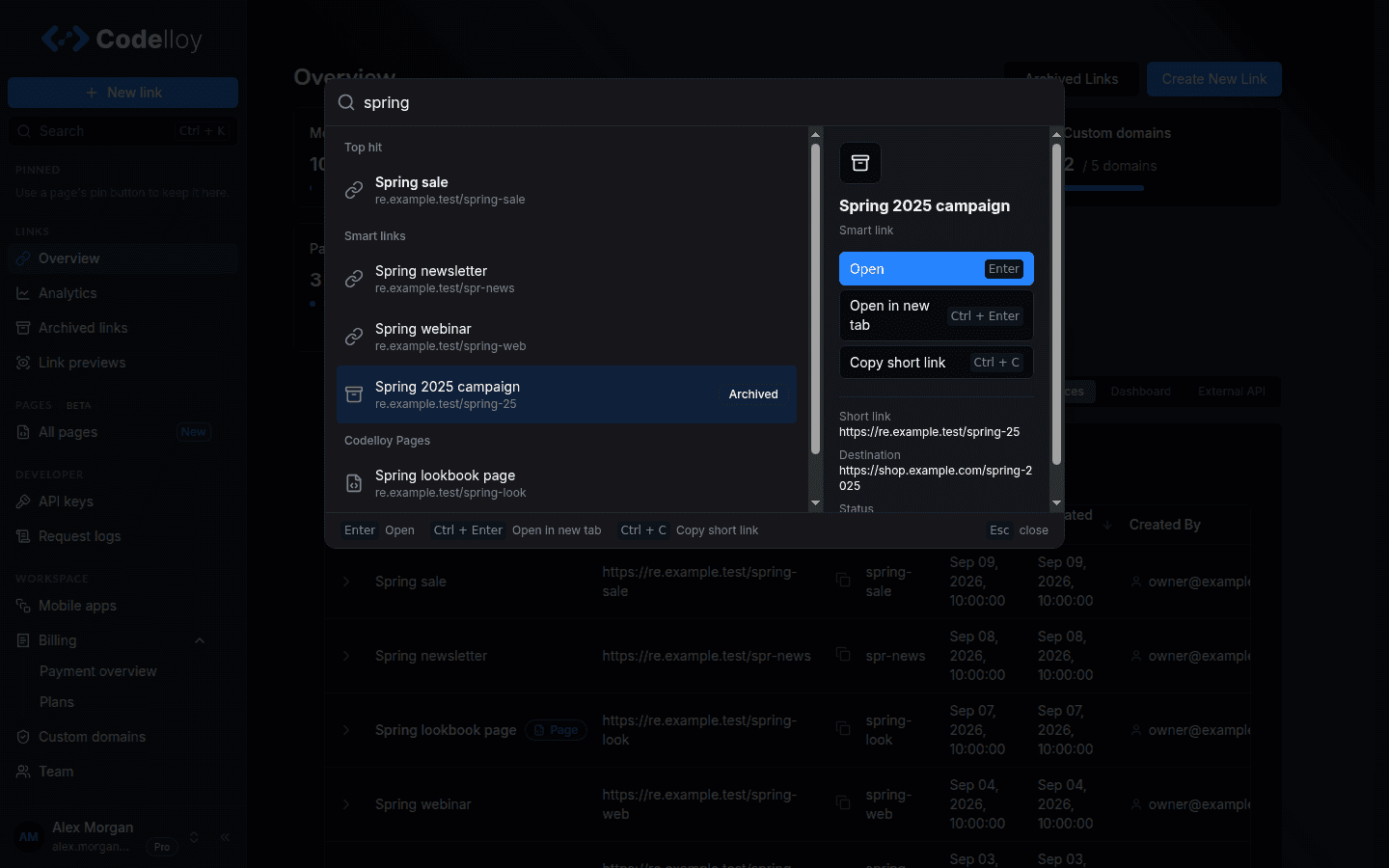Click the Archived links box icon in sidebar
This screenshot has height=868, width=1389.
(23, 328)
